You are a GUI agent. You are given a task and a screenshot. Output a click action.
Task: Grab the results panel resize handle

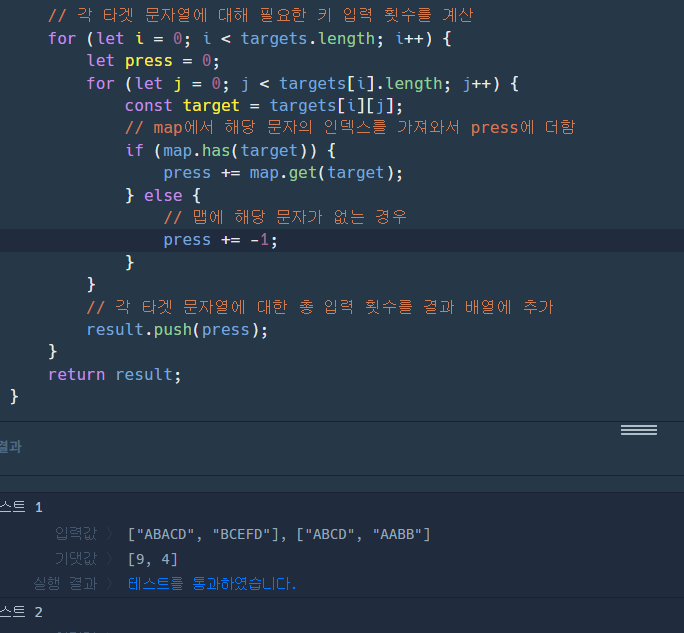639,430
